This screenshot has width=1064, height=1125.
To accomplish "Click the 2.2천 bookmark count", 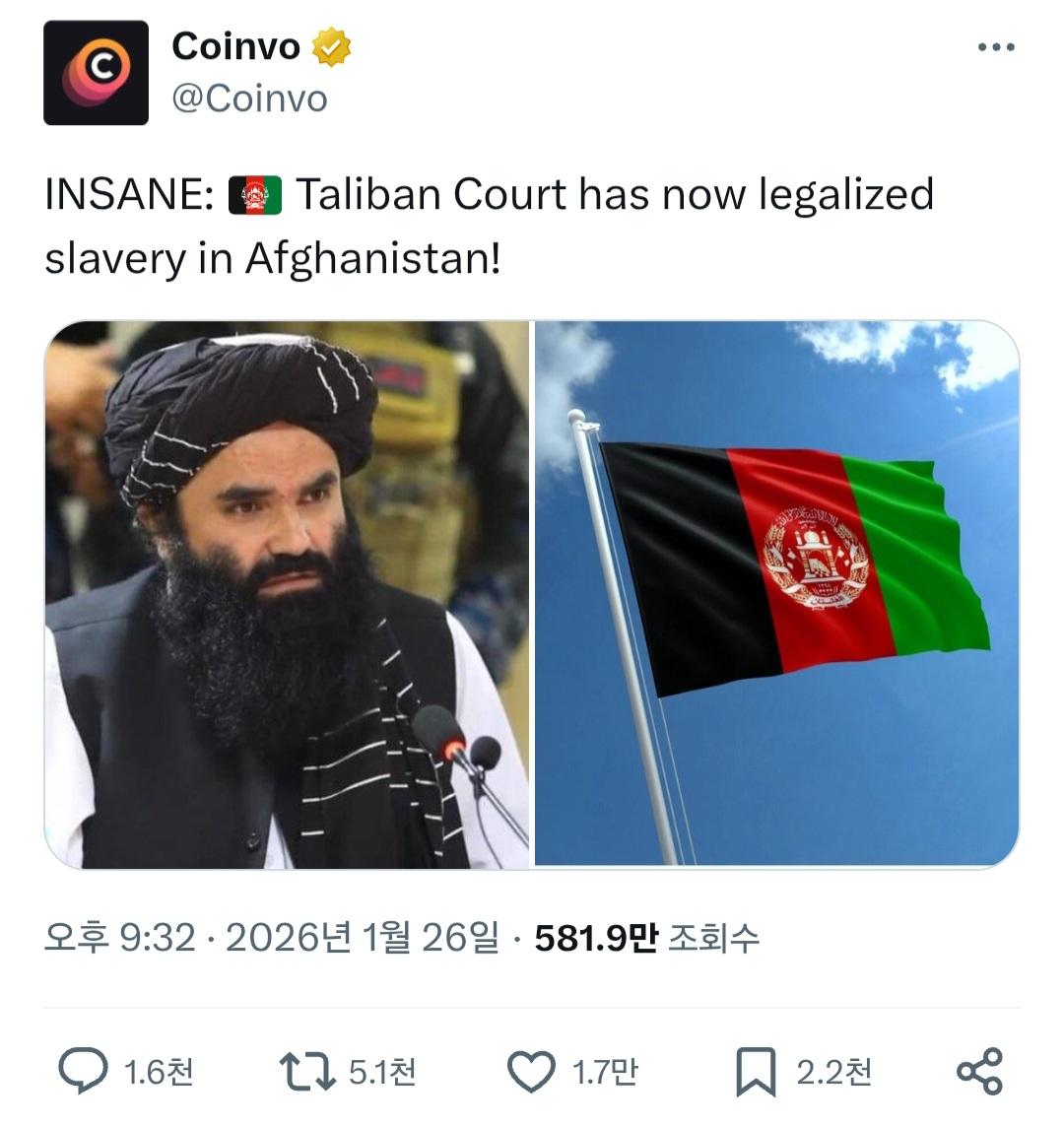I will tap(833, 1072).
